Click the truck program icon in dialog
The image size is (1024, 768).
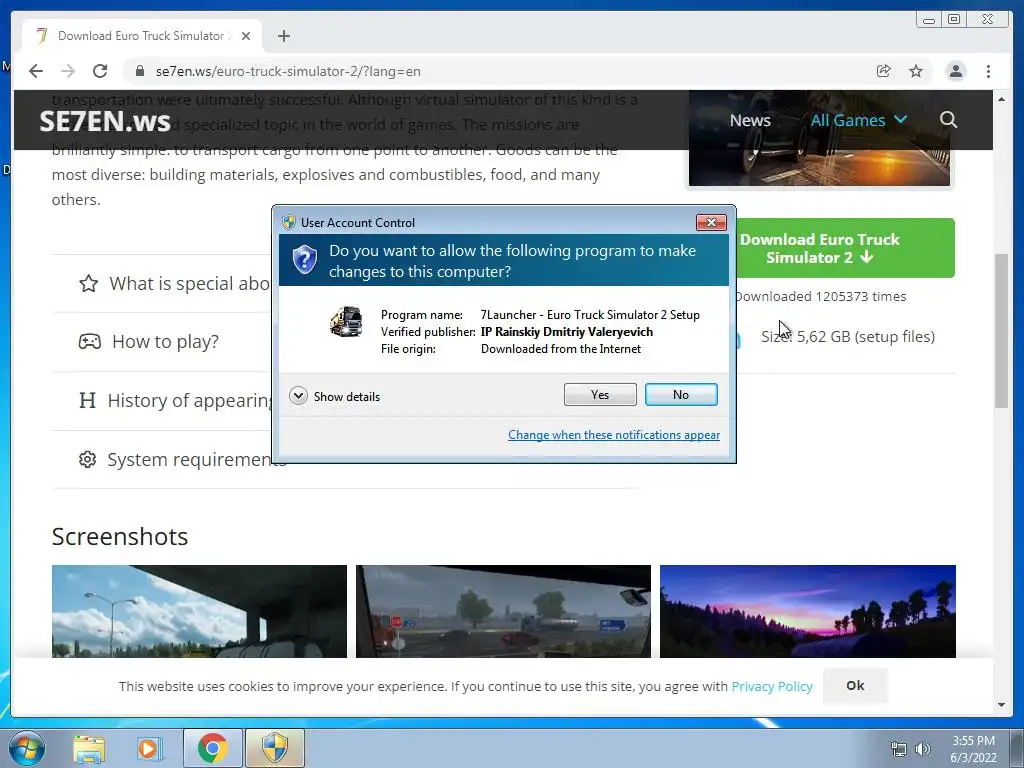(346, 321)
